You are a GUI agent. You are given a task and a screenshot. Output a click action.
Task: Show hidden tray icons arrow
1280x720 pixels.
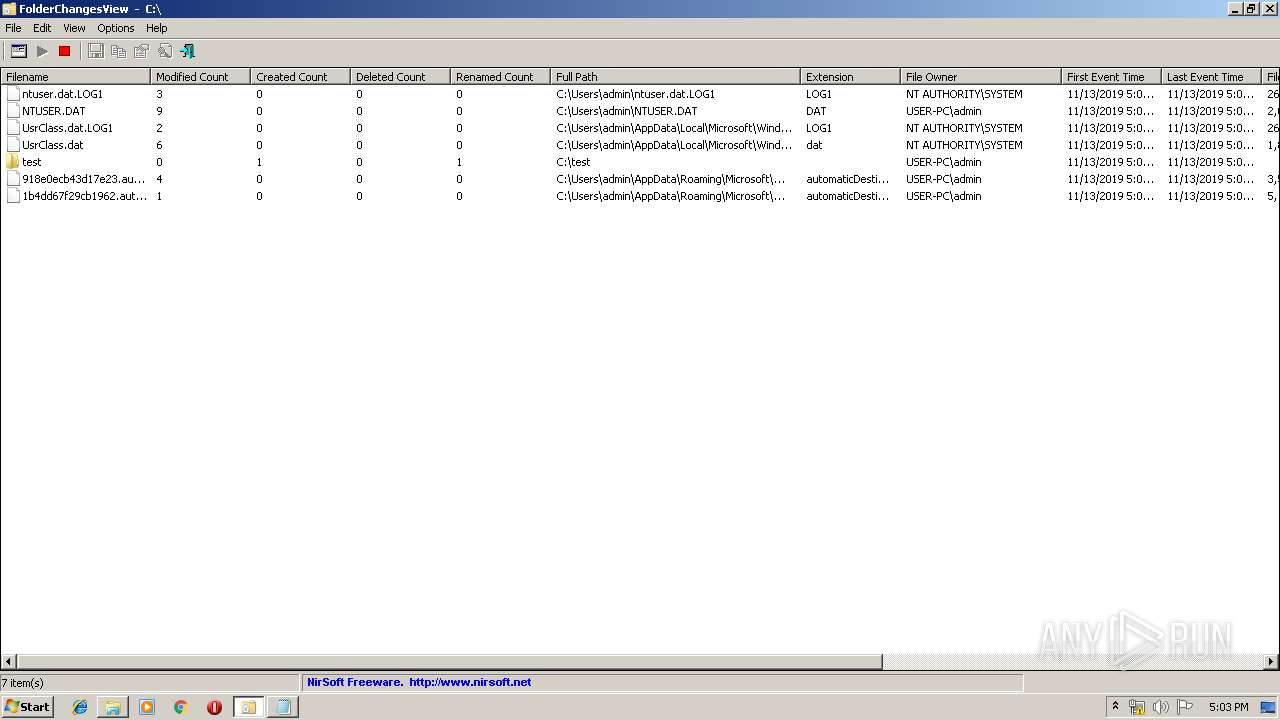pyautogui.click(x=1115, y=706)
